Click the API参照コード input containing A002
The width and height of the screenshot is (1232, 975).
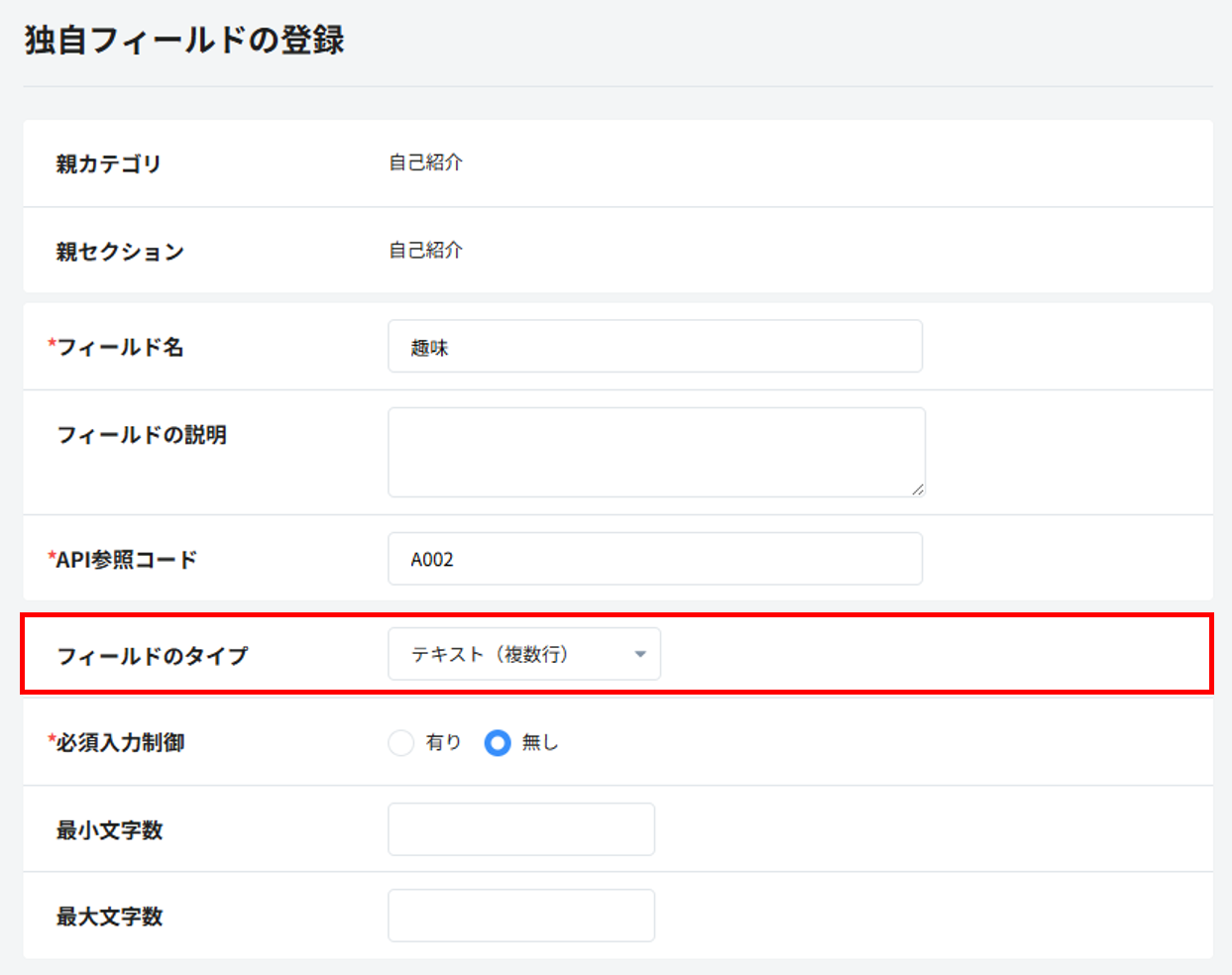(654, 559)
